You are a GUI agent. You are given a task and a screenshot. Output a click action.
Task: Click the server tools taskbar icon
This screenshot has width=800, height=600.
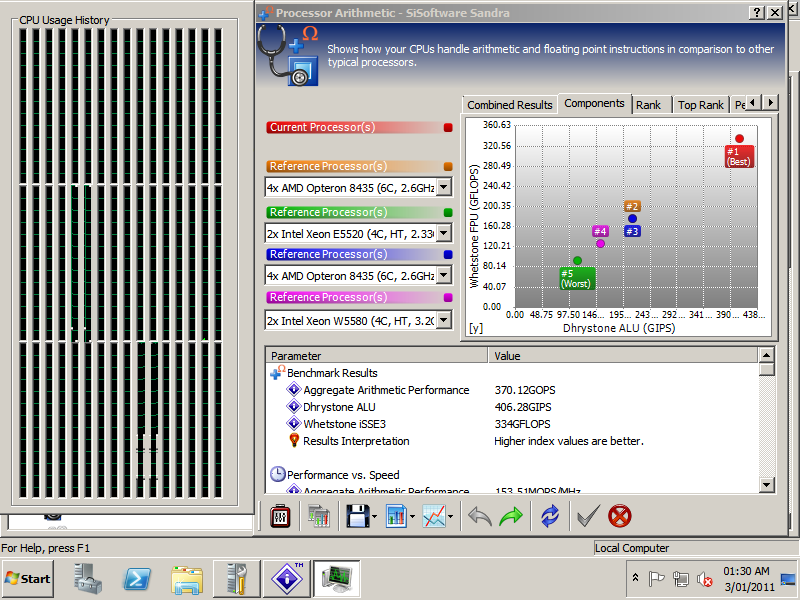tap(237, 579)
